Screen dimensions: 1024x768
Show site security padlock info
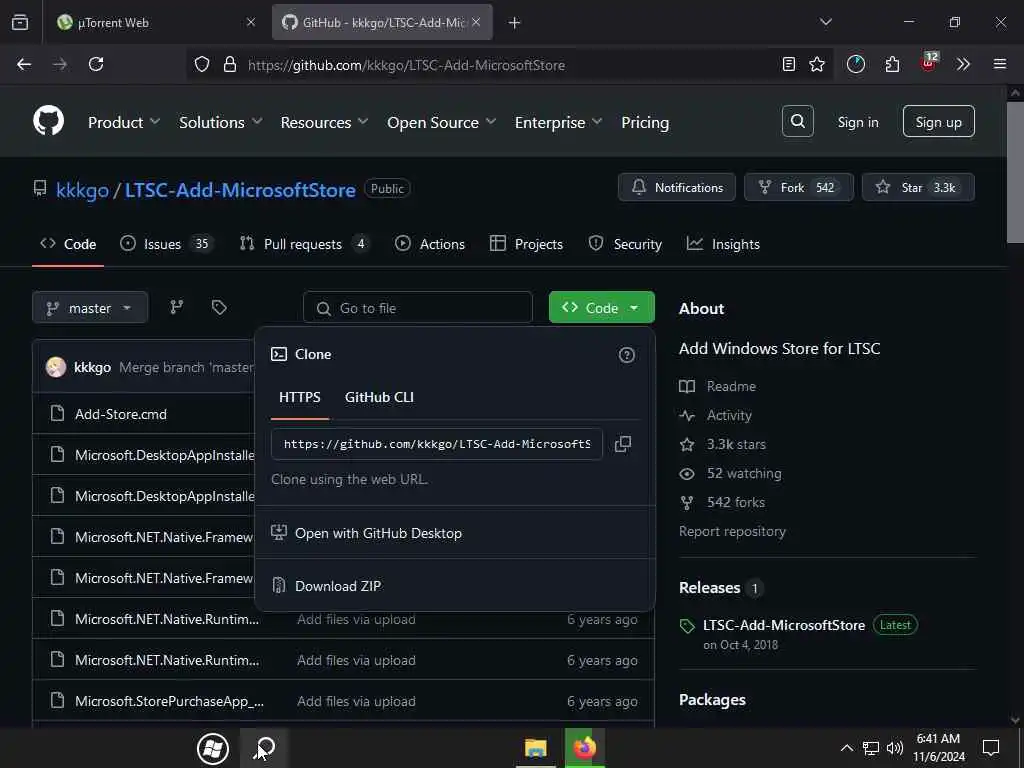(229, 64)
